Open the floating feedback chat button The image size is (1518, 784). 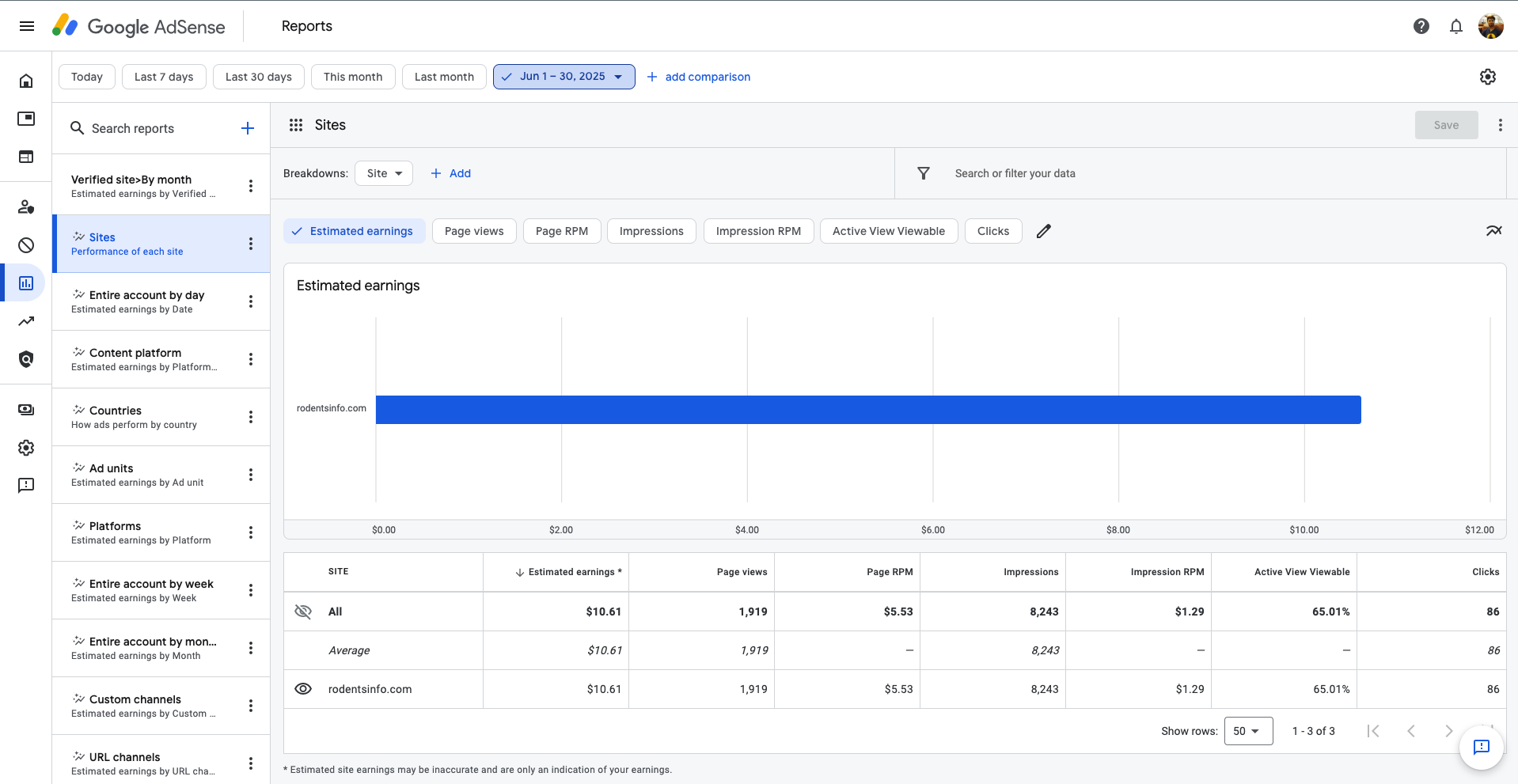pos(1482,747)
